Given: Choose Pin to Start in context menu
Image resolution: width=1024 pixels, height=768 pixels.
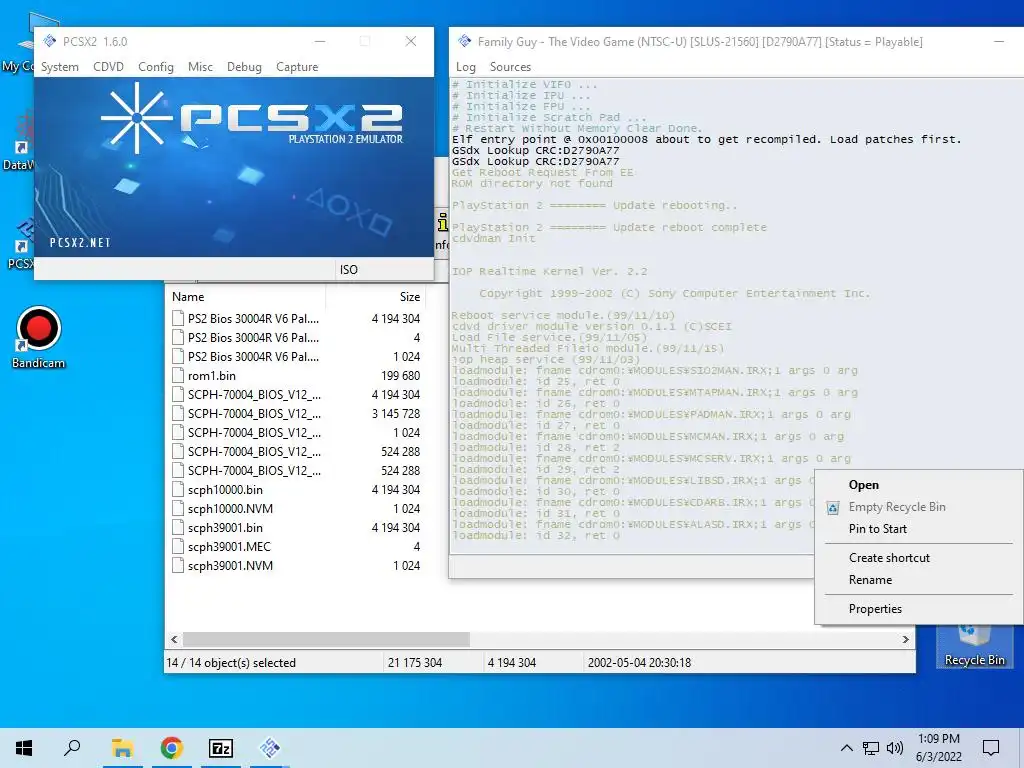Looking at the screenshot, I should 878,529.
